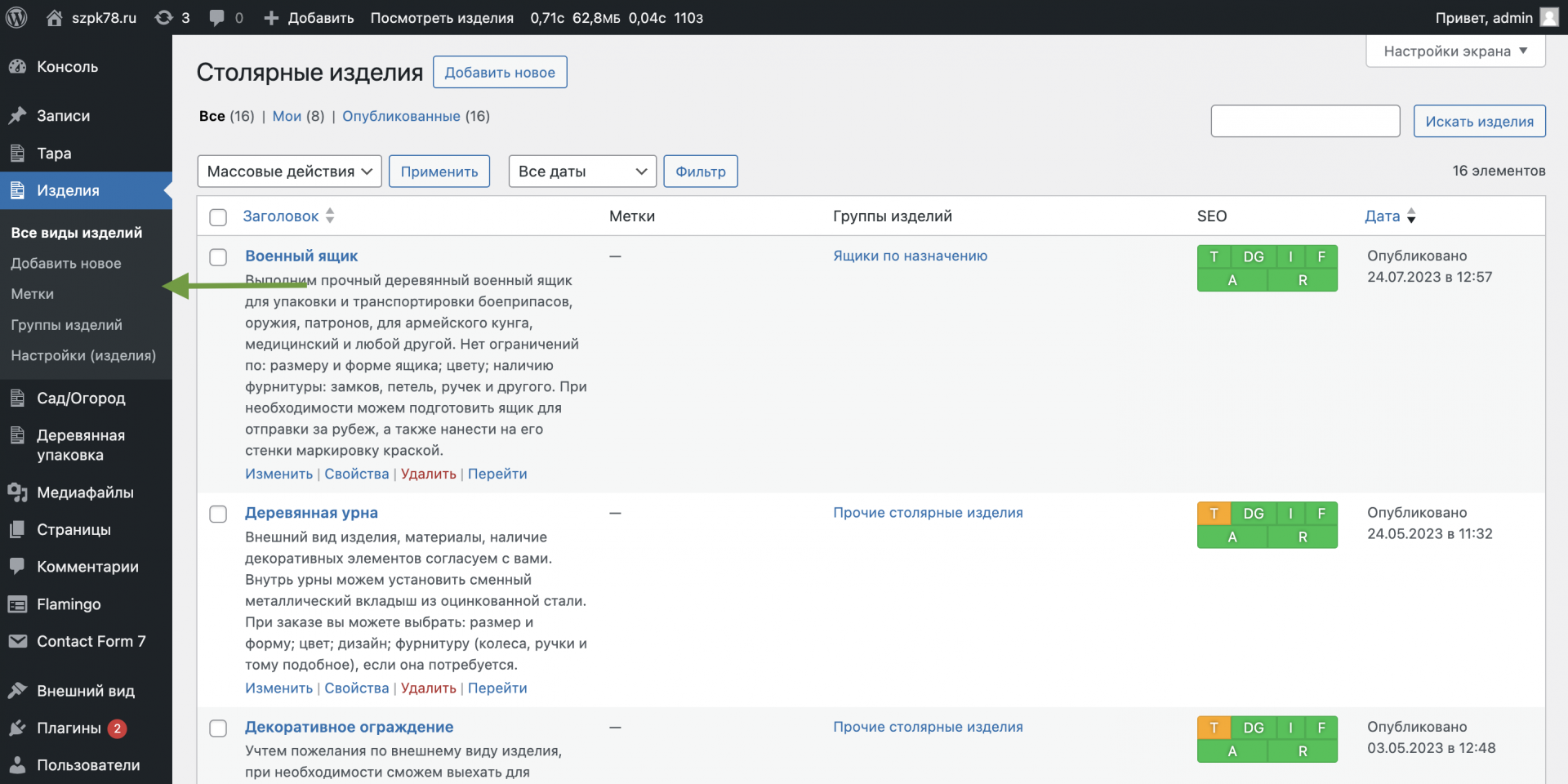Open the Все даты dropdown
Screen dimensions: 1568x784
[x=582, y=171]
